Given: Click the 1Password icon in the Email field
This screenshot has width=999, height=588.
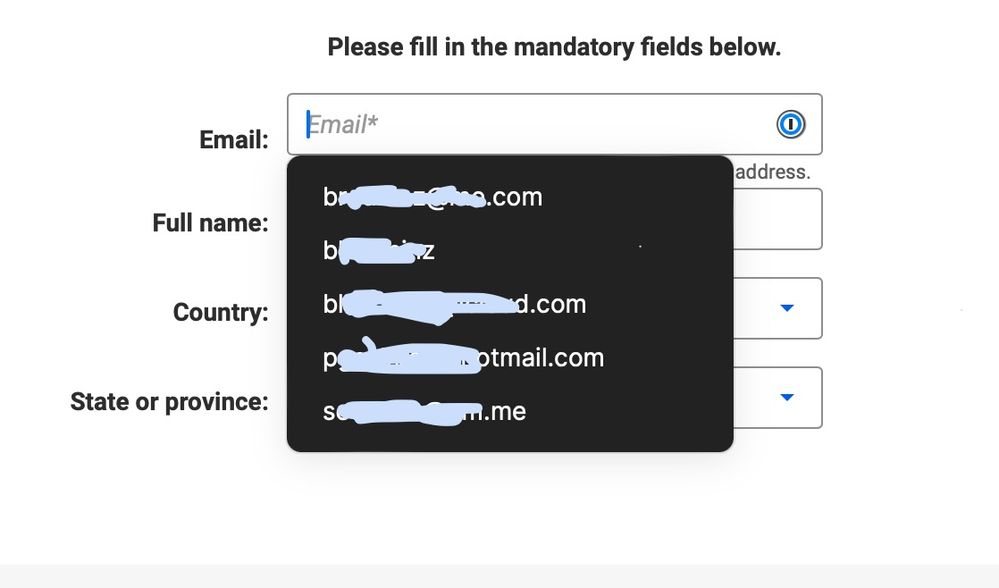Looking at the screenshot, I should point(790,125).
